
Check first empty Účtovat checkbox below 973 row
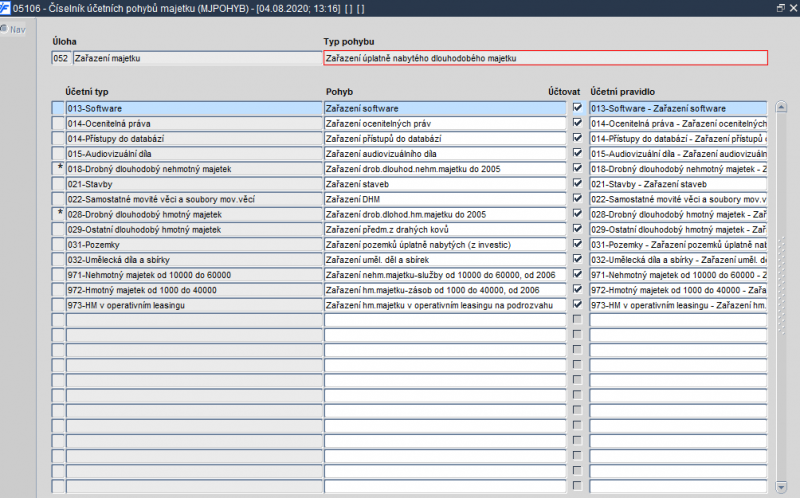point(577,319)
